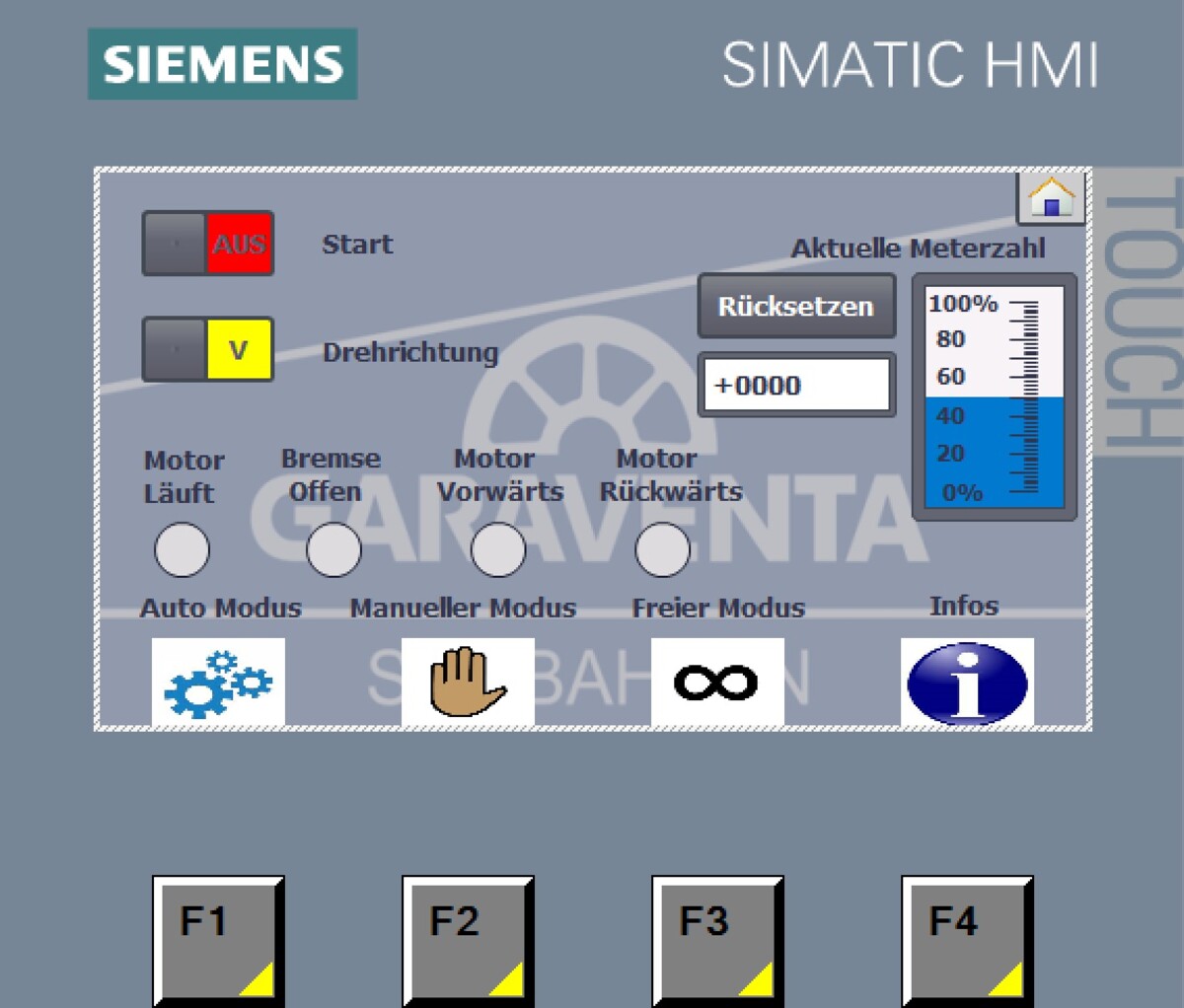Select the Manueller Modus hand icon
This screenshot has width=1184, height=1008.
coord(468,682)
